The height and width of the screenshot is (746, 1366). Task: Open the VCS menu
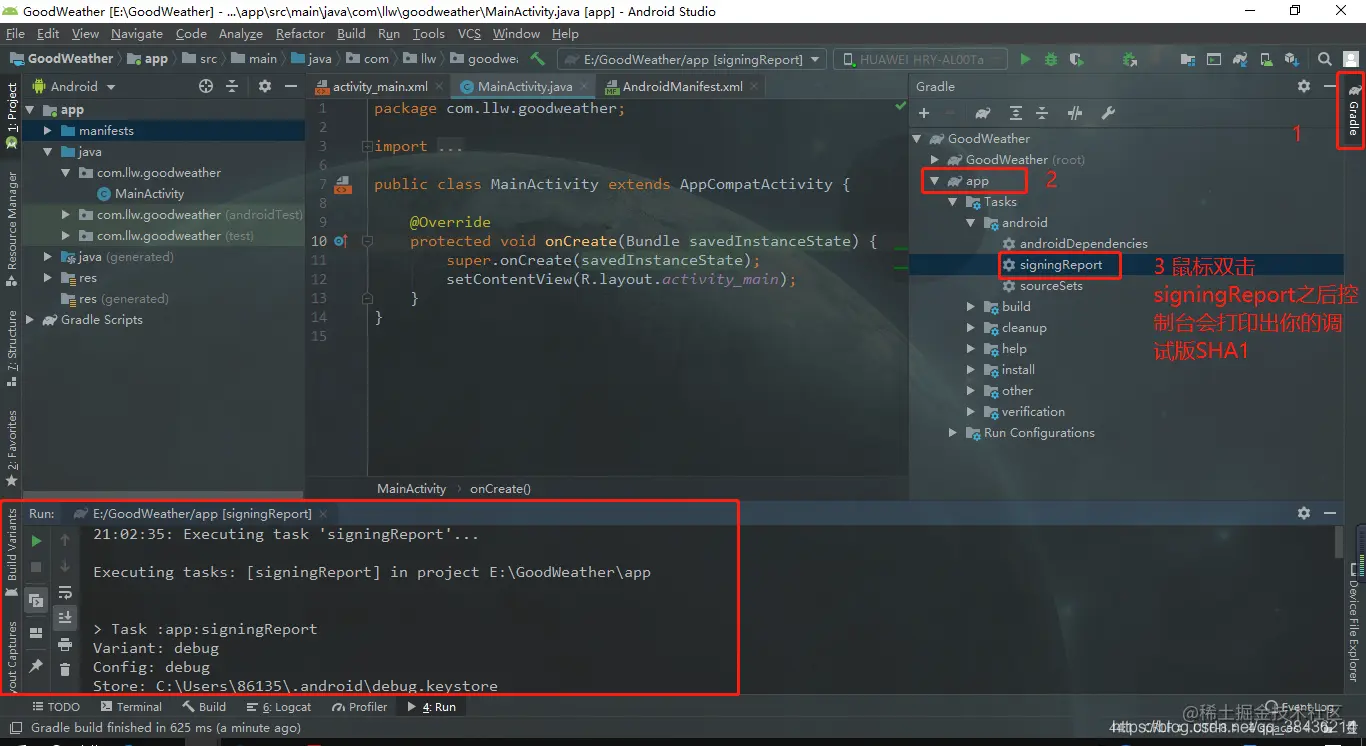(x=469, y=33)
